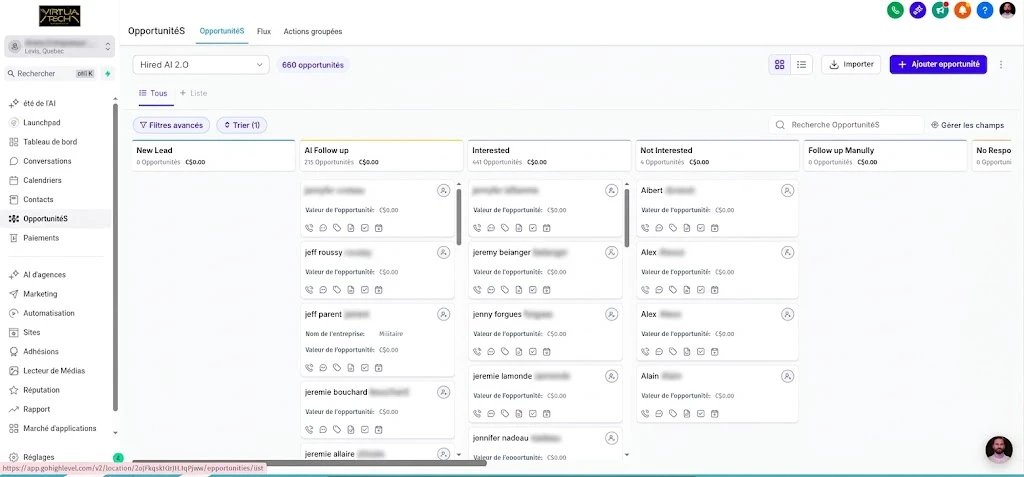The height and width of the screenshot is (477, 1024).
Task: Click the Virtua Tech logo
Action: point(59,16)
